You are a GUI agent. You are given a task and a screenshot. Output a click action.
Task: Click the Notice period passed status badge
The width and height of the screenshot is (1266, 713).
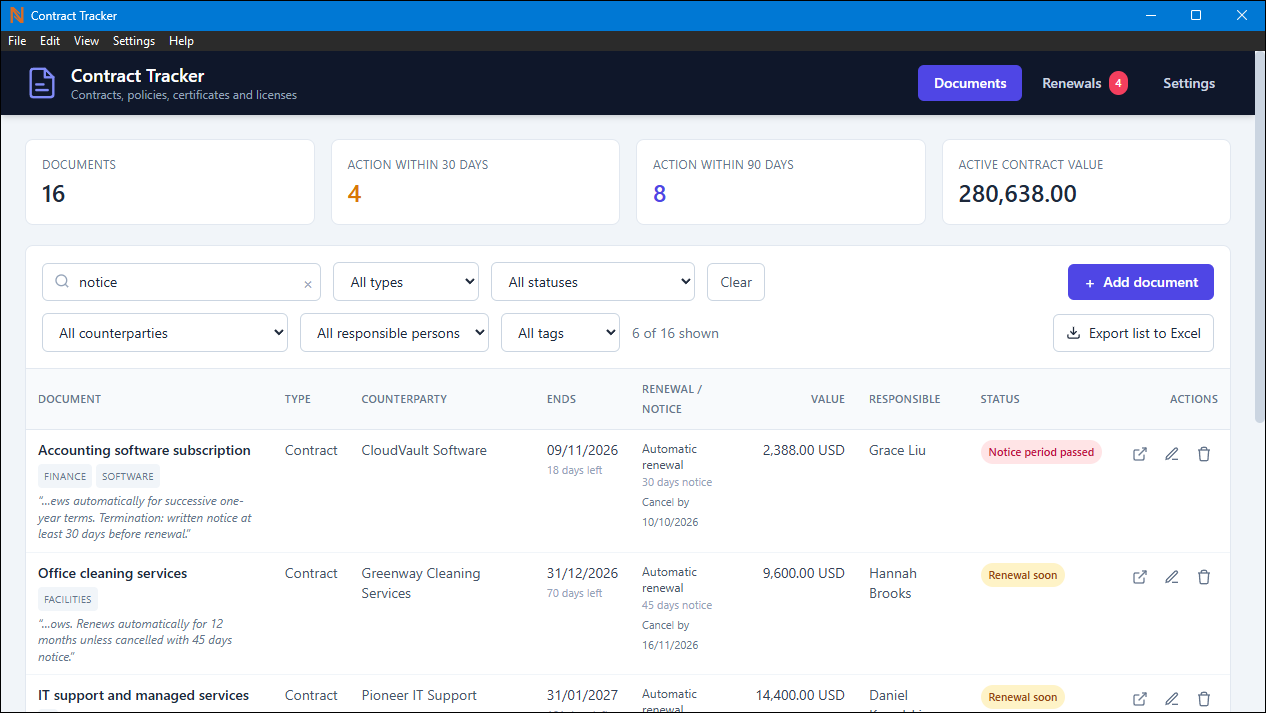pos(1041,452)
